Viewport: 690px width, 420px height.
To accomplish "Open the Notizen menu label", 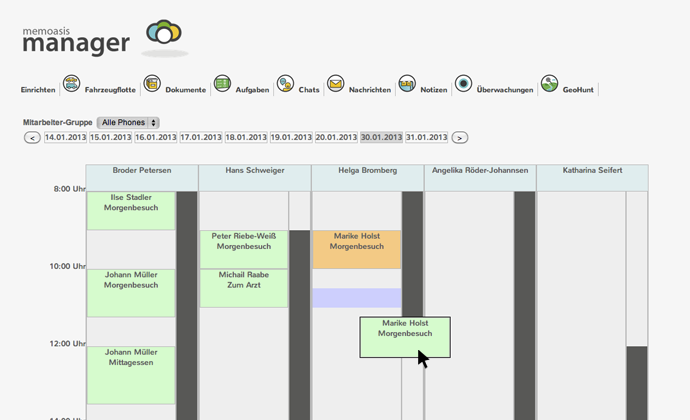I will pyautogui.click(x=433, y=90).
